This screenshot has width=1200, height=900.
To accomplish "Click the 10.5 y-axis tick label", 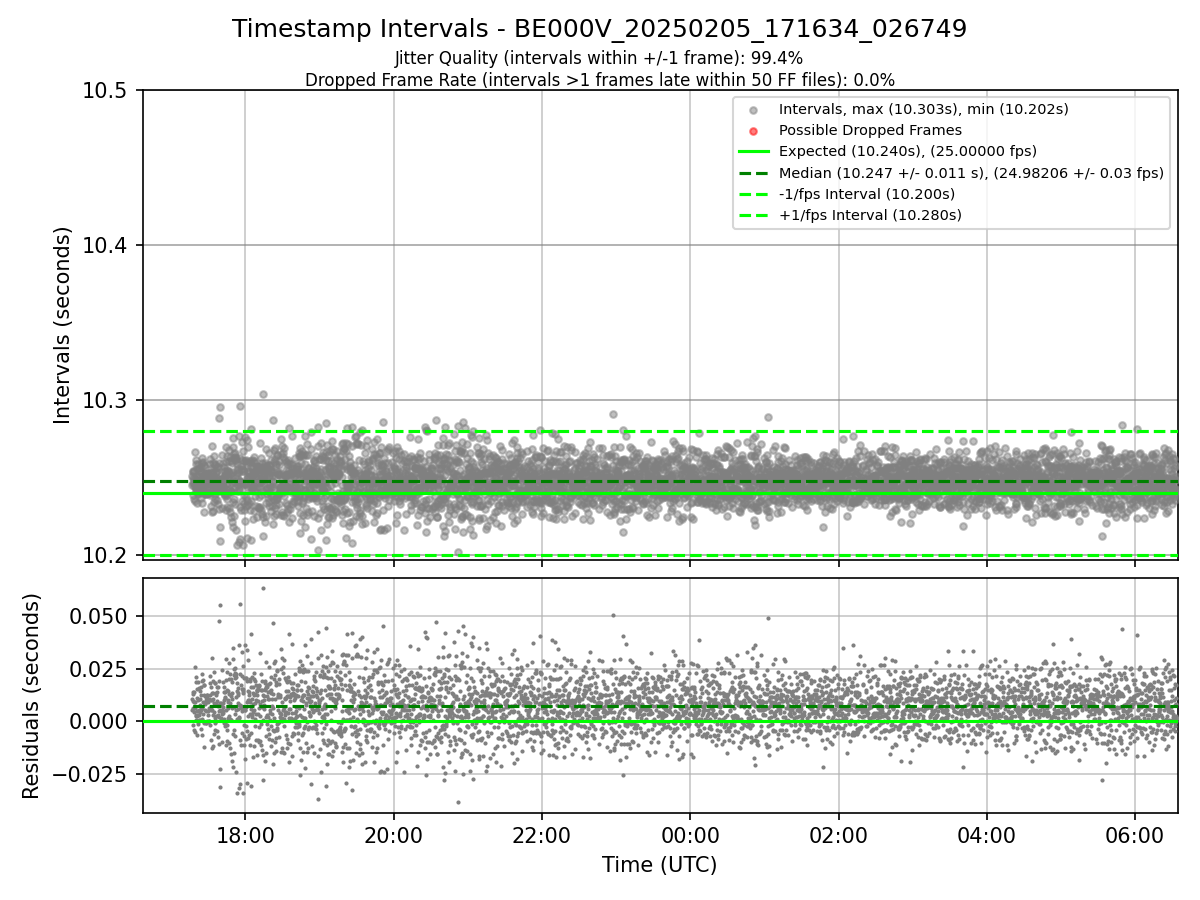I will (105, 91).
